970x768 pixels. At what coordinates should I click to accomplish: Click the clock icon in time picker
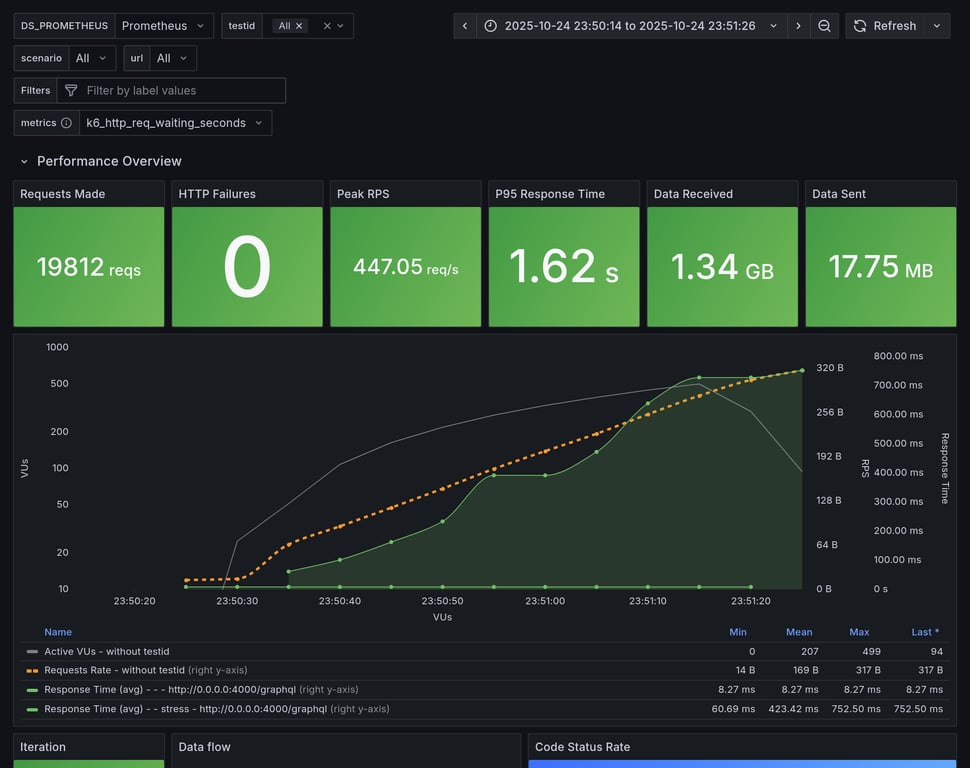pos(490,26)
